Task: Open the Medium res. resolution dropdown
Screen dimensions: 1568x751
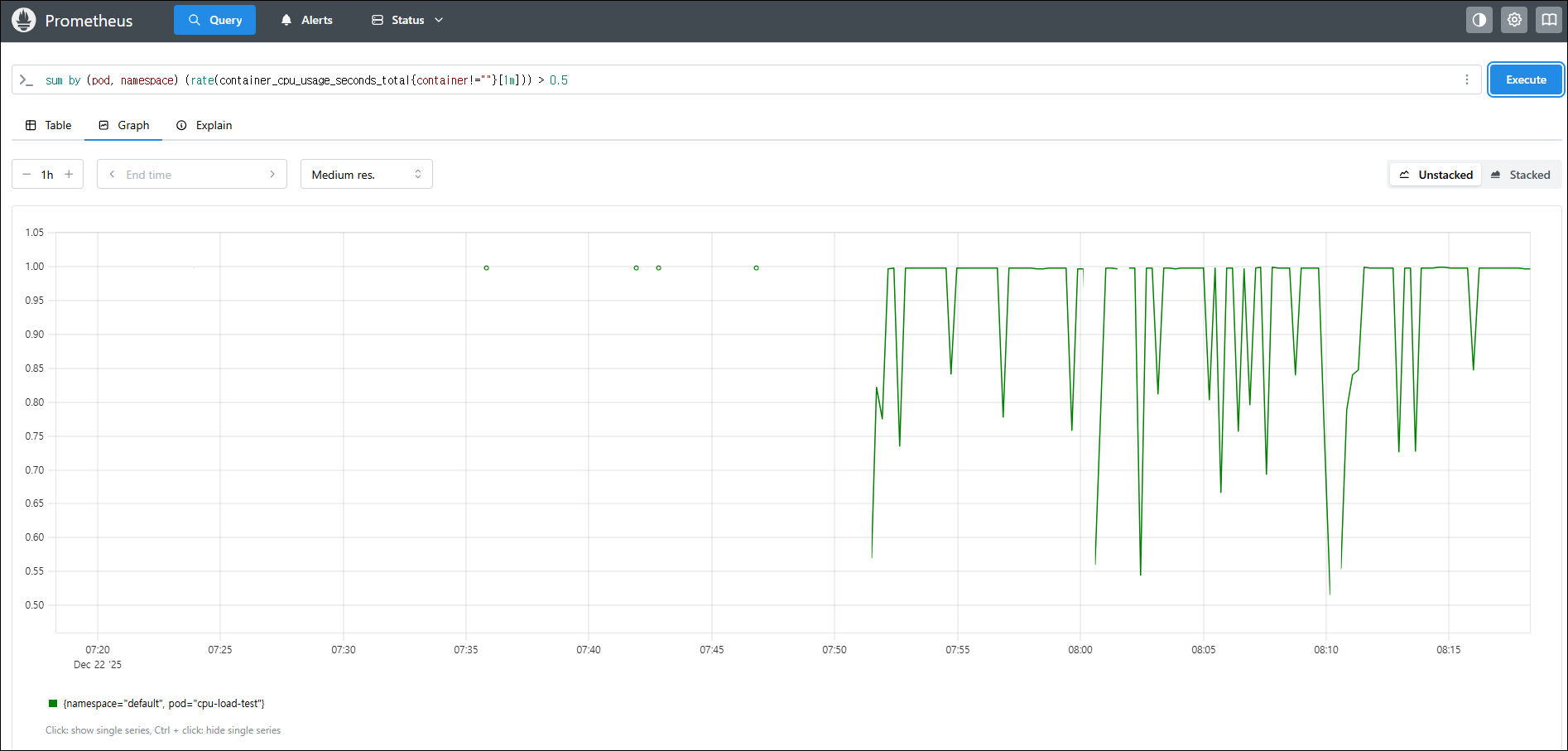Action: 366,175
